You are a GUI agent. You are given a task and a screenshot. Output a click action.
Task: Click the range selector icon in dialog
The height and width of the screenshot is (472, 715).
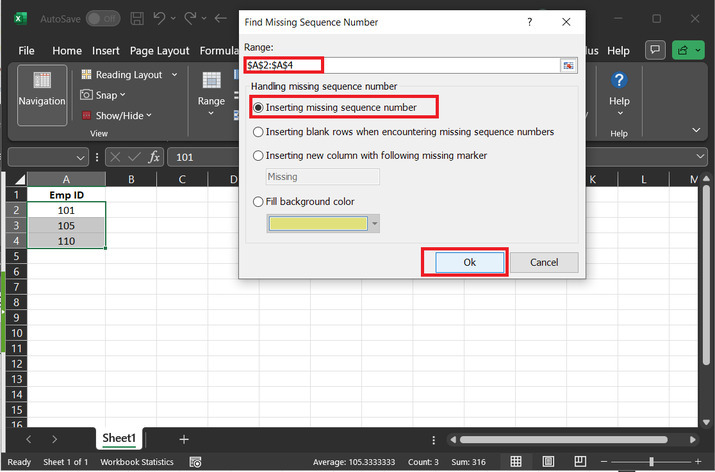pos(568,66)
